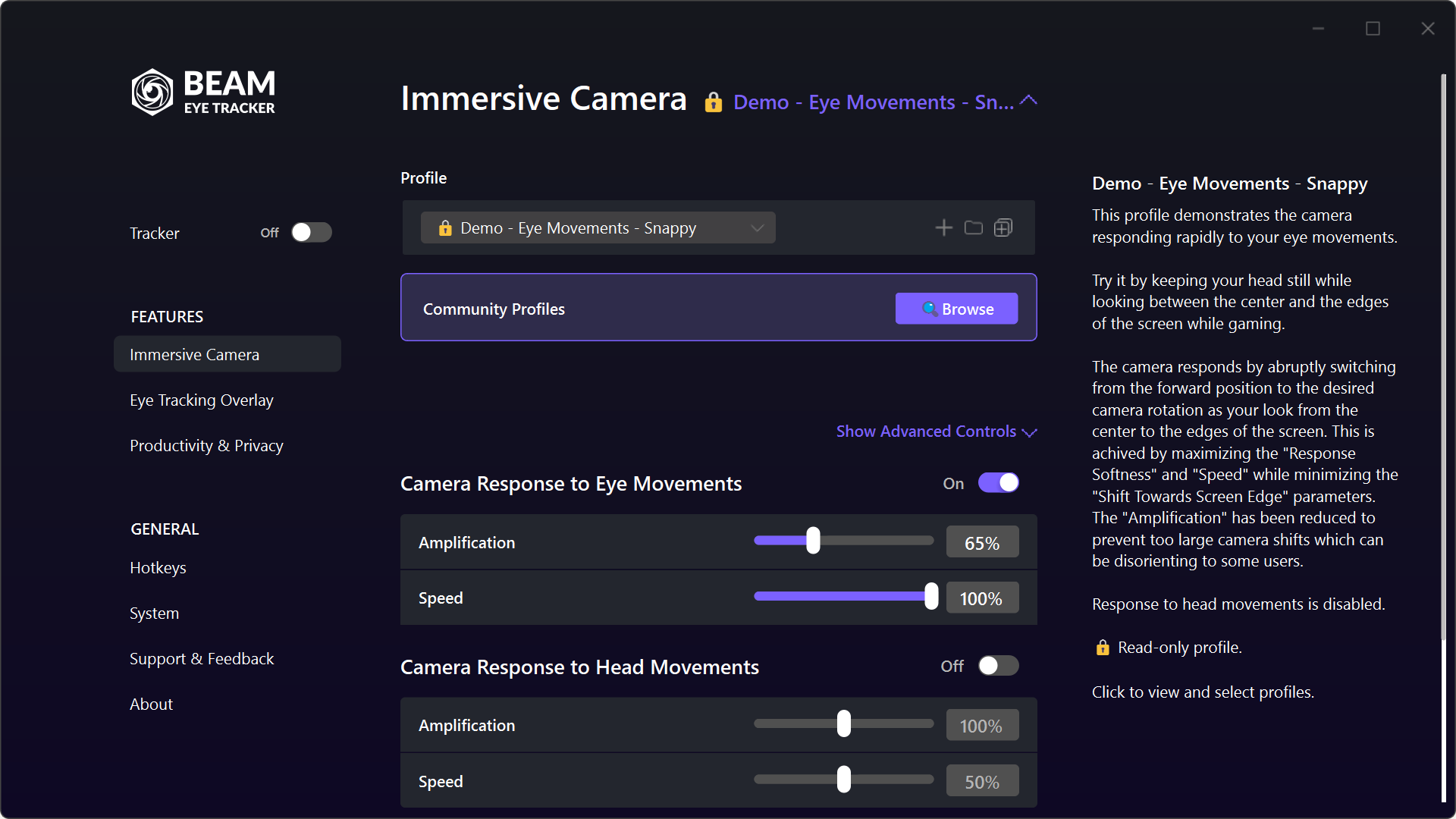Click 'Click to view and select profiles.' text
This screenshot has width=1456, height=819.
(x=1203, y=692)
